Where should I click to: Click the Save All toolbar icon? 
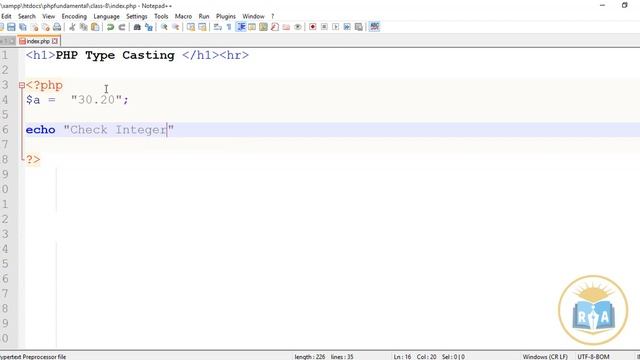(x=23, y=27)
